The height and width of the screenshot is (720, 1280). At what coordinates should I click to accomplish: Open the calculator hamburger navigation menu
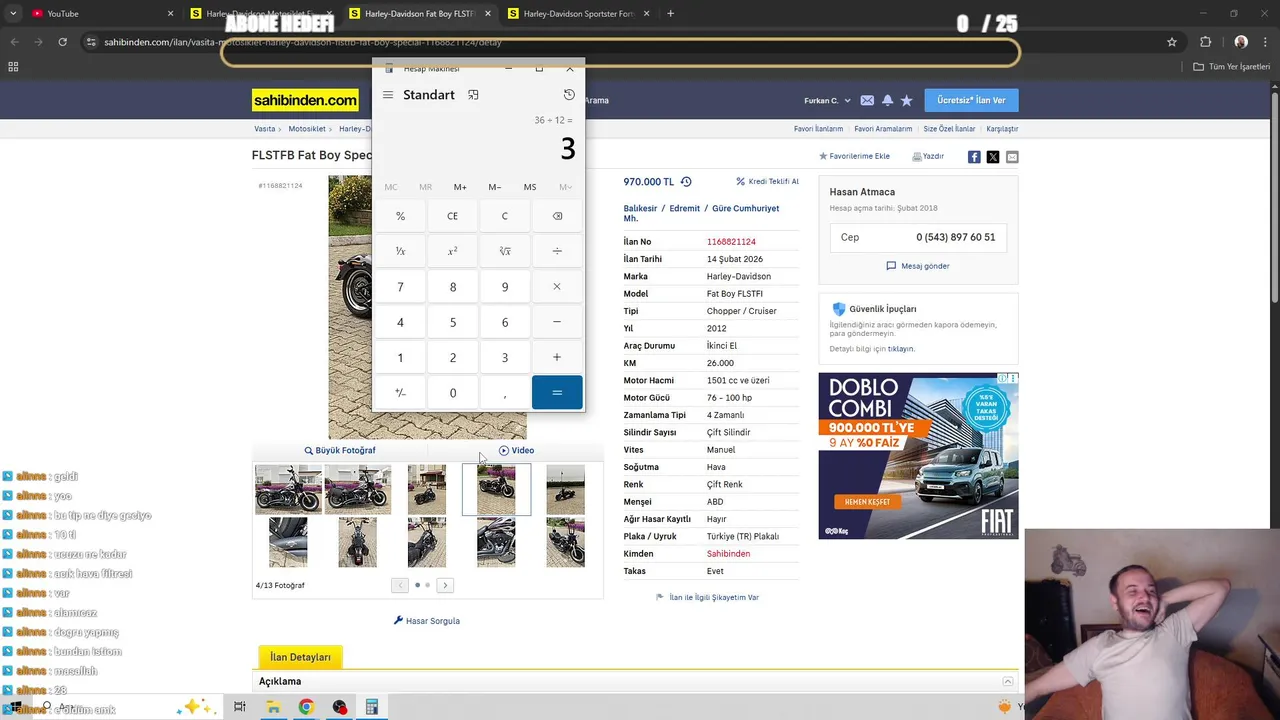(388, 95)
